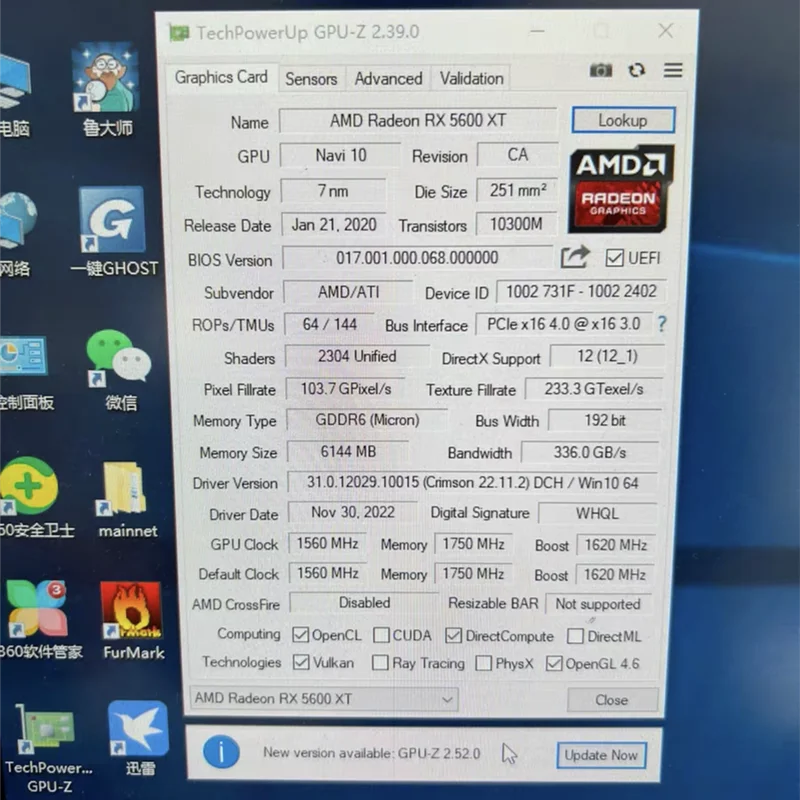Click the BIOS Version text field
800x800 pixels.
(417, 258)
